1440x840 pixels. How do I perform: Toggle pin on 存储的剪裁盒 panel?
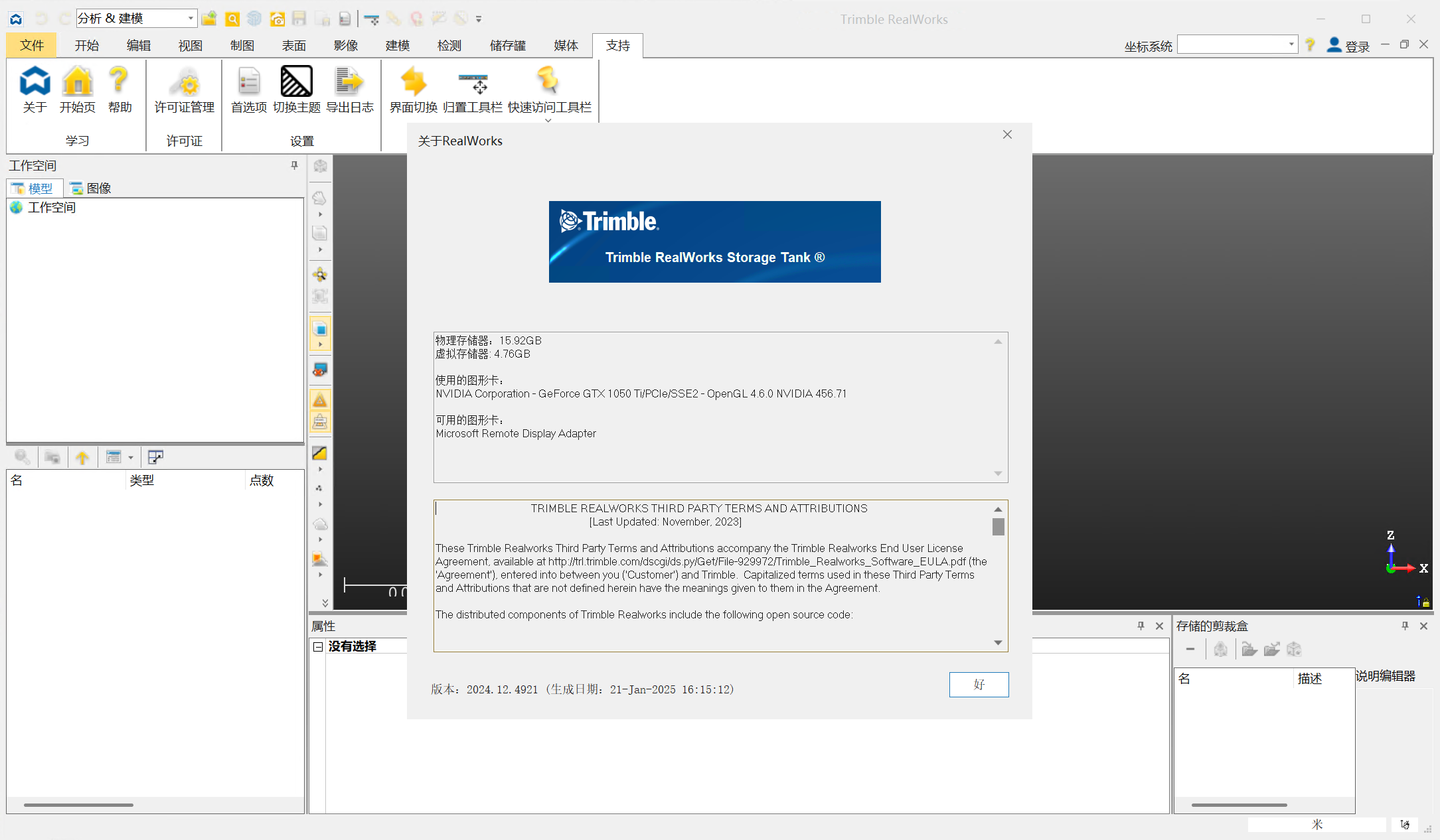pos(1405,626)
